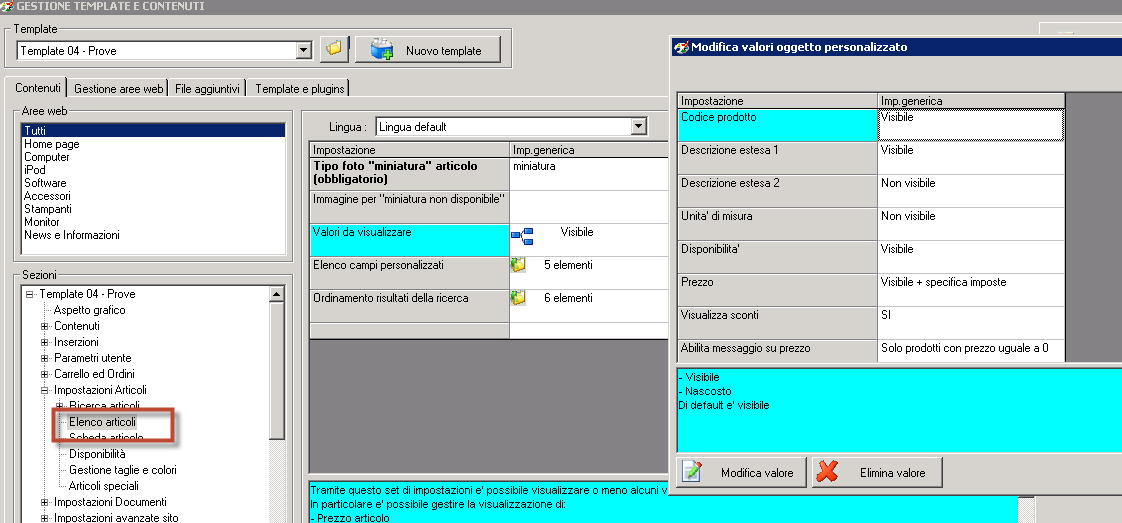Click the Modifica valori dialog title icon
The image size is (1122, 523).
click(x=681, y=47)
